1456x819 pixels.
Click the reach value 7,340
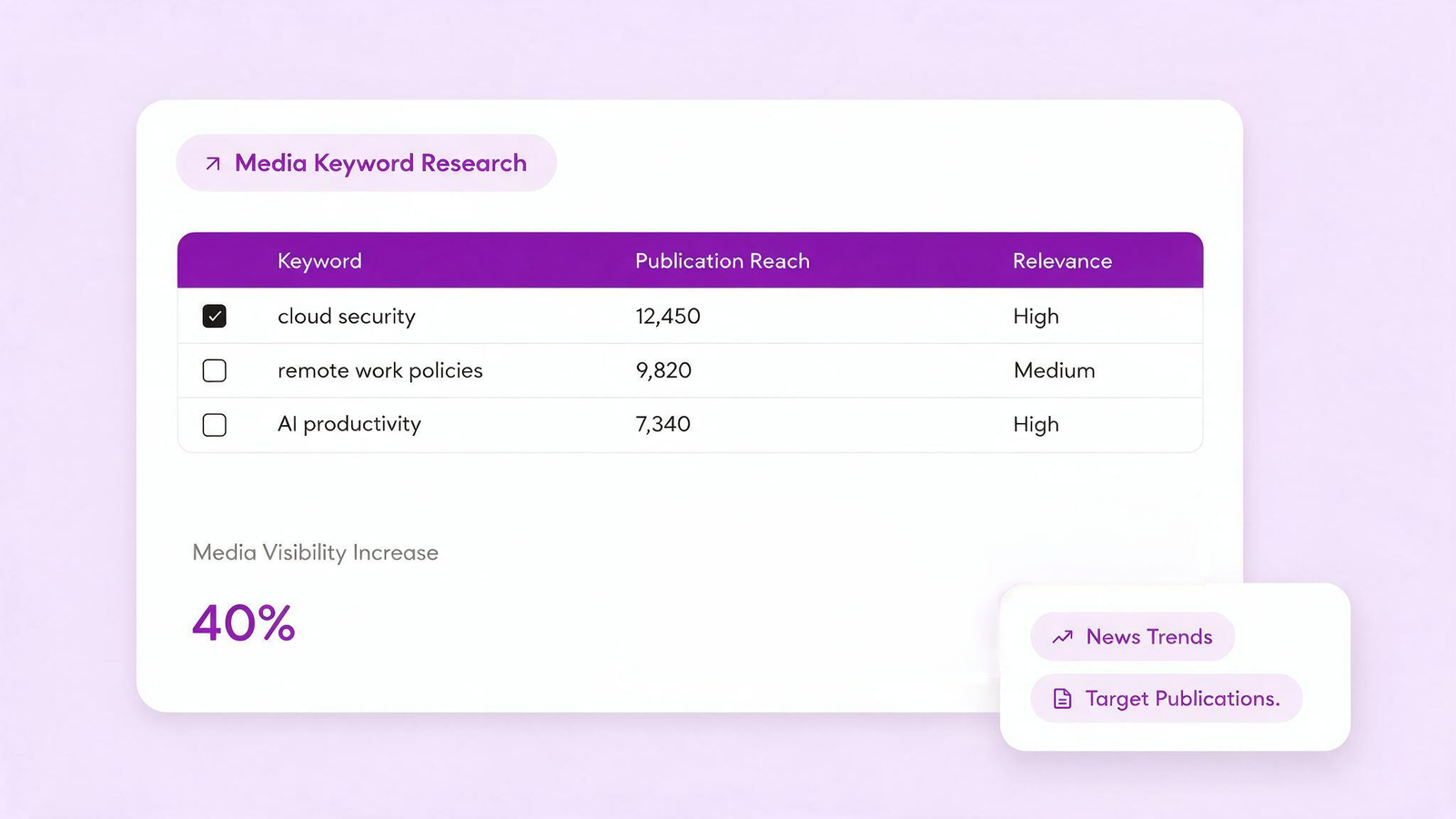tap(662, 425)
